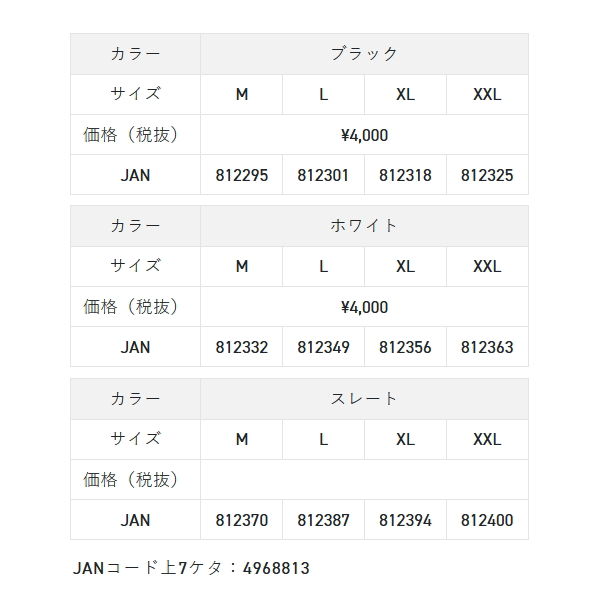Select size XXL in the スレート table
Image resolution: width=600 pixels, height=600 pixels.
tap(487, 439)
